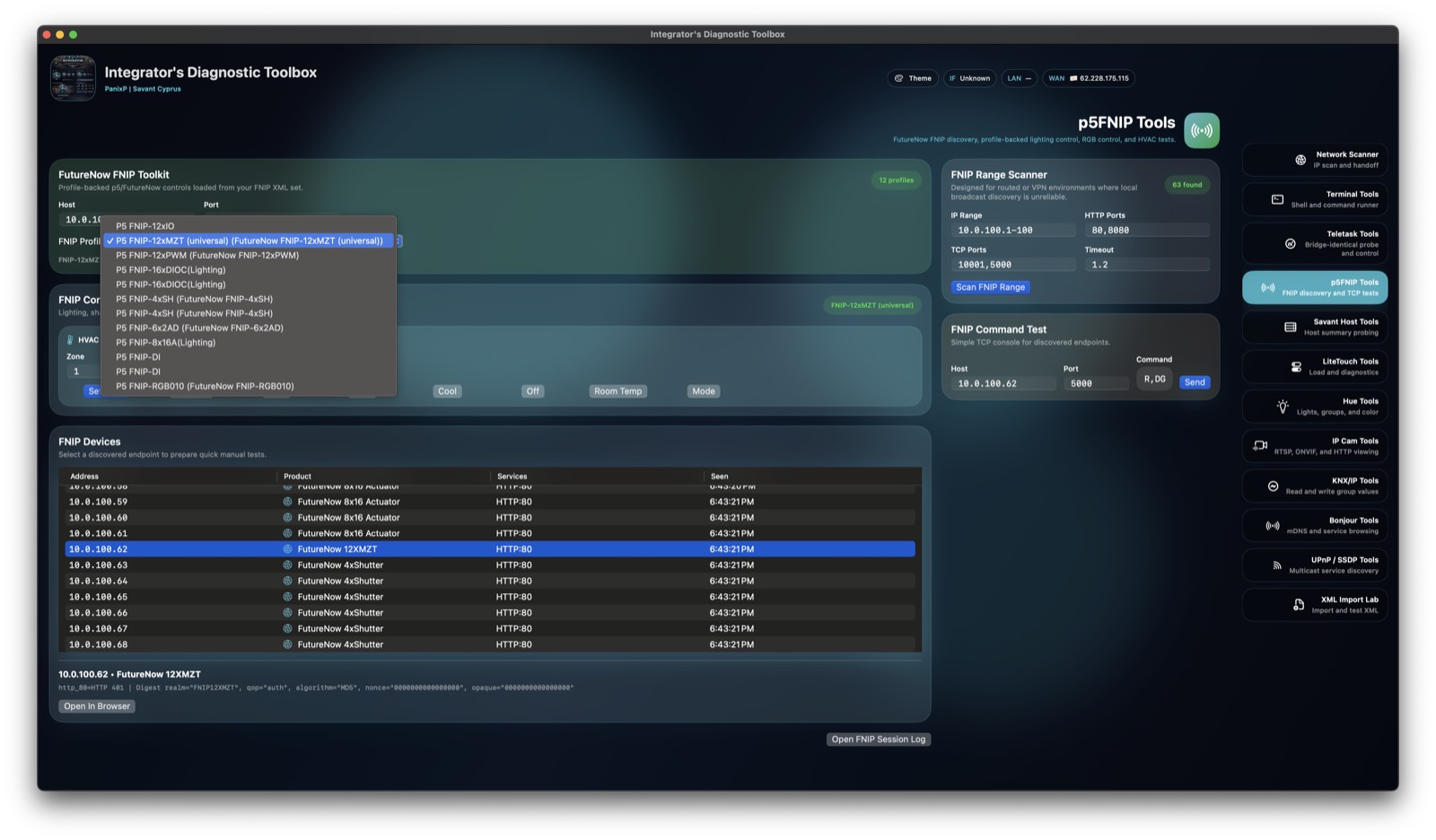This screenshot has width=1436, height=840.
Task: Switch to Savant Host Tools
Action: (x=1314, y=327)
